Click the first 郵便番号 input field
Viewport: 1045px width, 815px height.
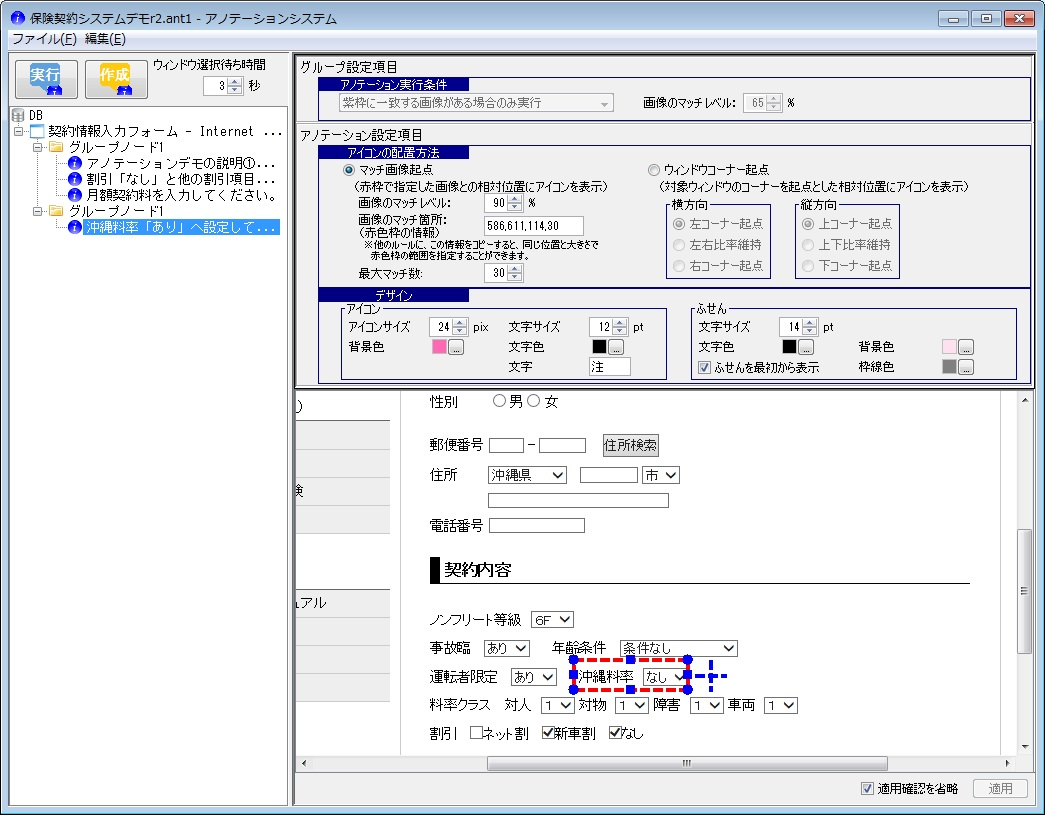(507, 445)
